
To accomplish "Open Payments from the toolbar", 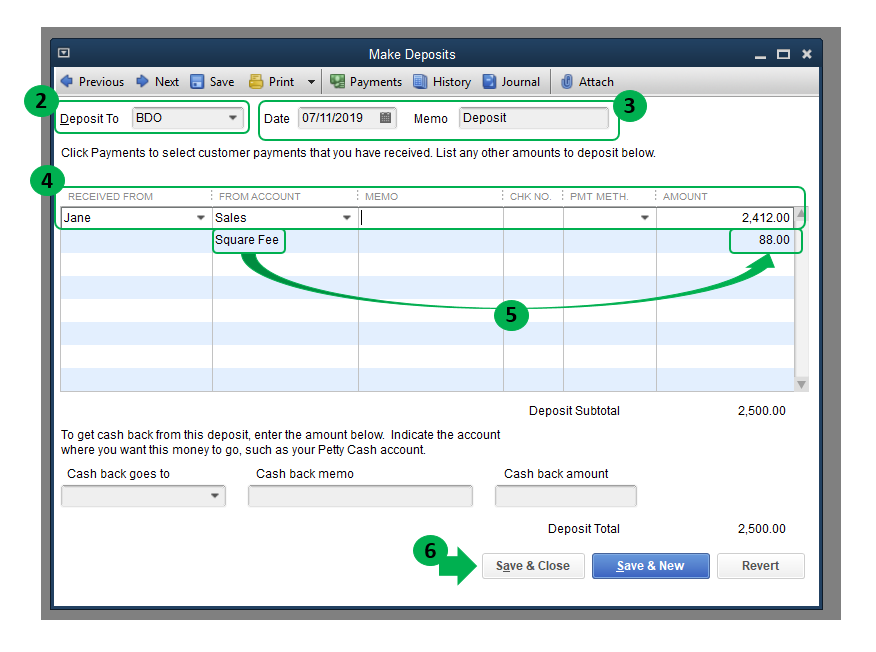I will tap(366, 82).
